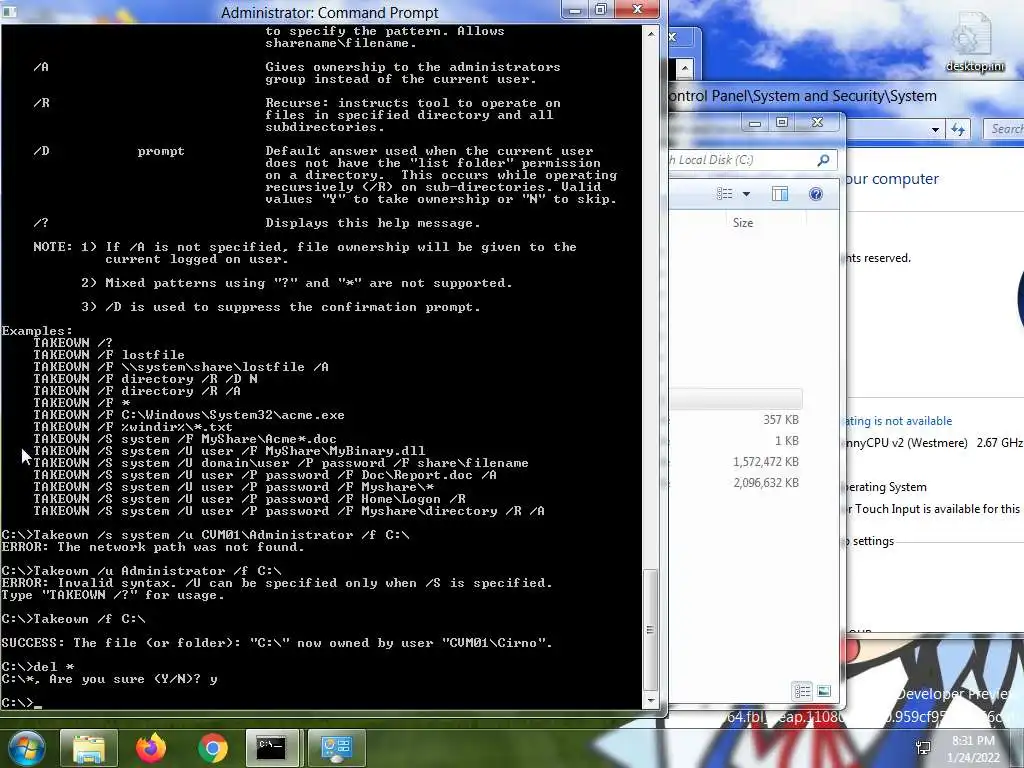
Task: Click the Explorer change view icon
Action: click(724, 194)
